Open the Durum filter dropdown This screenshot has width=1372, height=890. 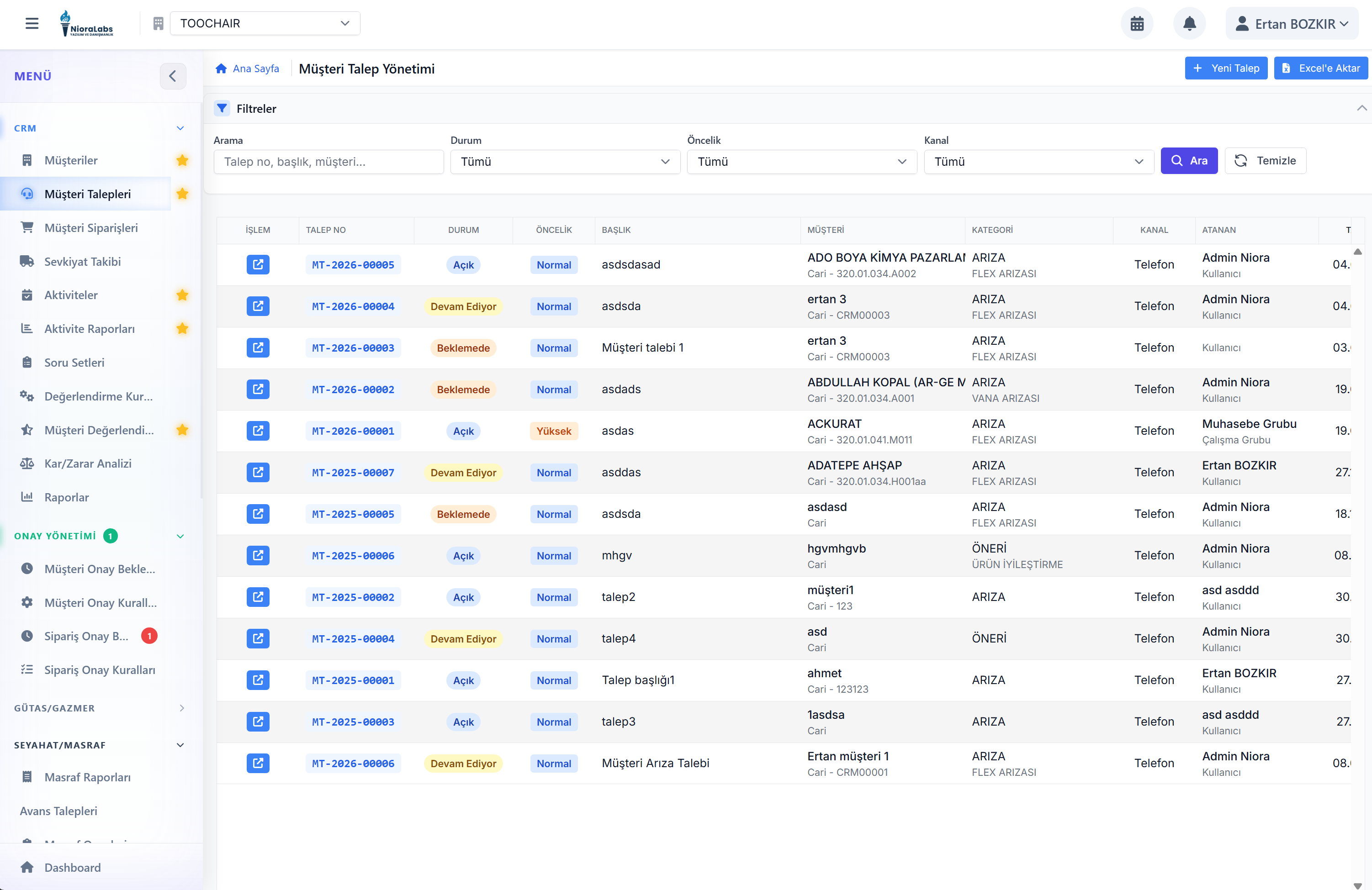coord(564,162)
